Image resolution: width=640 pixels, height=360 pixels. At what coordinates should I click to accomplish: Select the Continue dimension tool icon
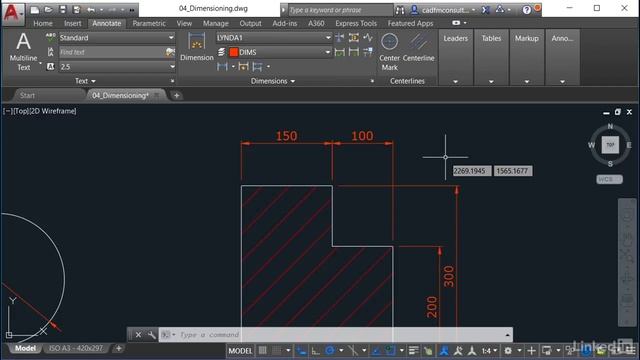(x=258, y=66)
